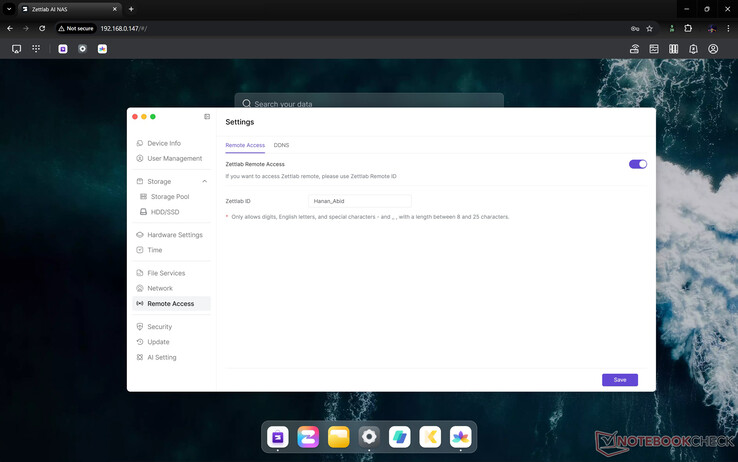
Task: Open the colorful petals photos app in dock
Action: (x=460, y=437)
